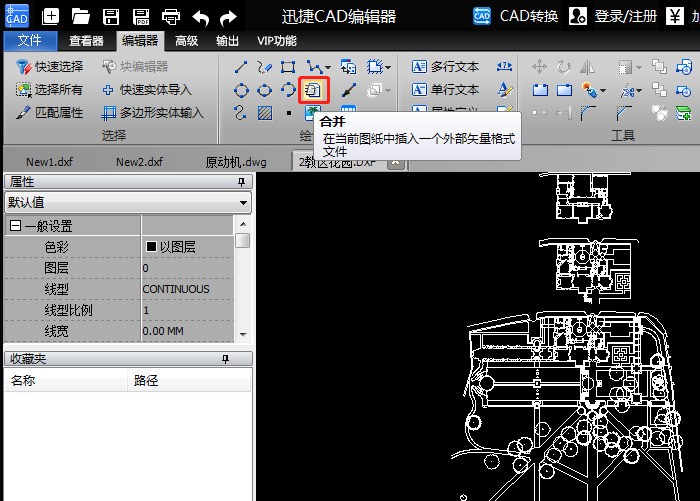Click the save as PDF icon
Image resolution: width=700 pixels, height=501 pixels.
coord(141,17)
